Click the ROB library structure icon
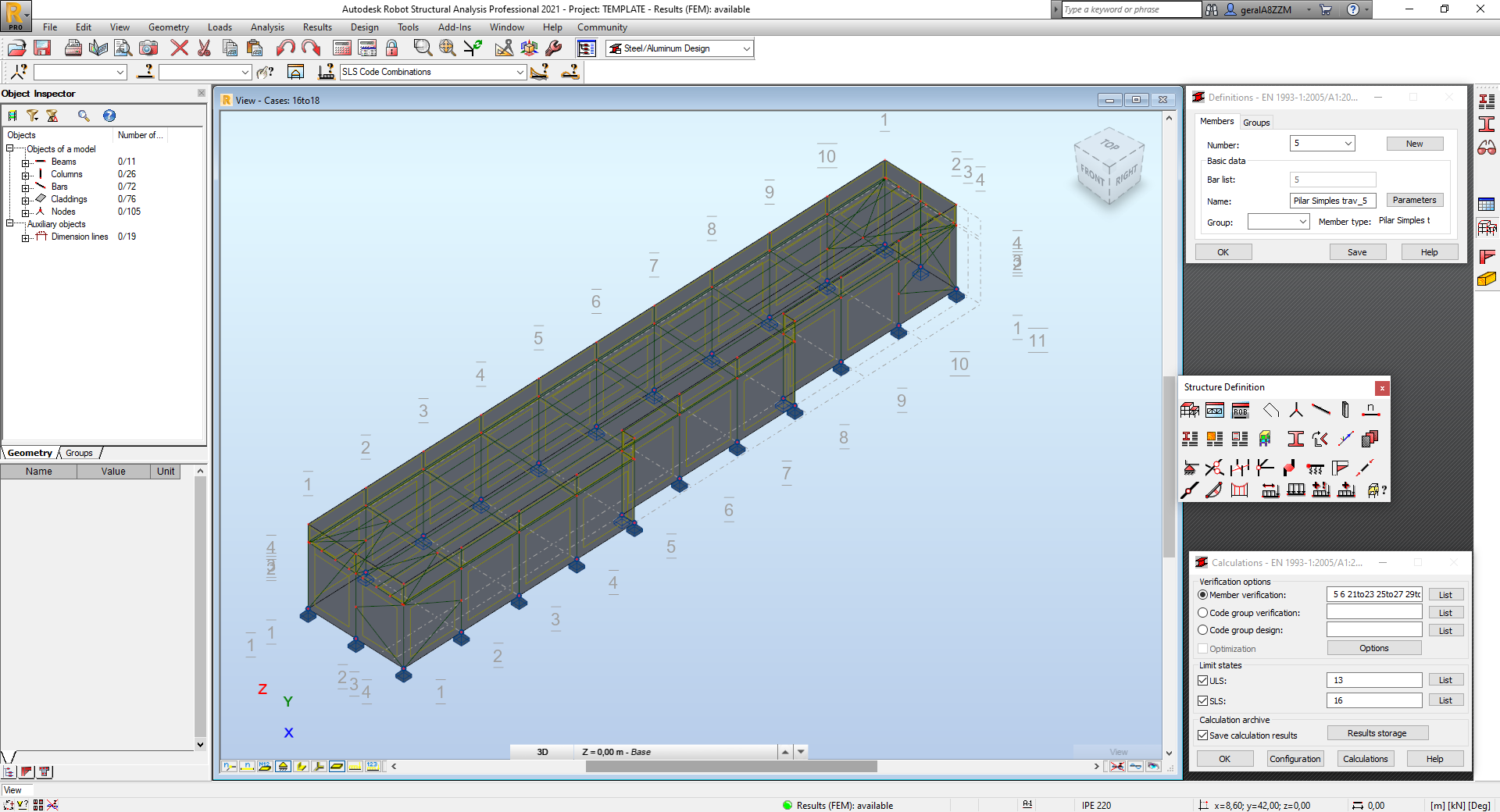 [1240, 410]
